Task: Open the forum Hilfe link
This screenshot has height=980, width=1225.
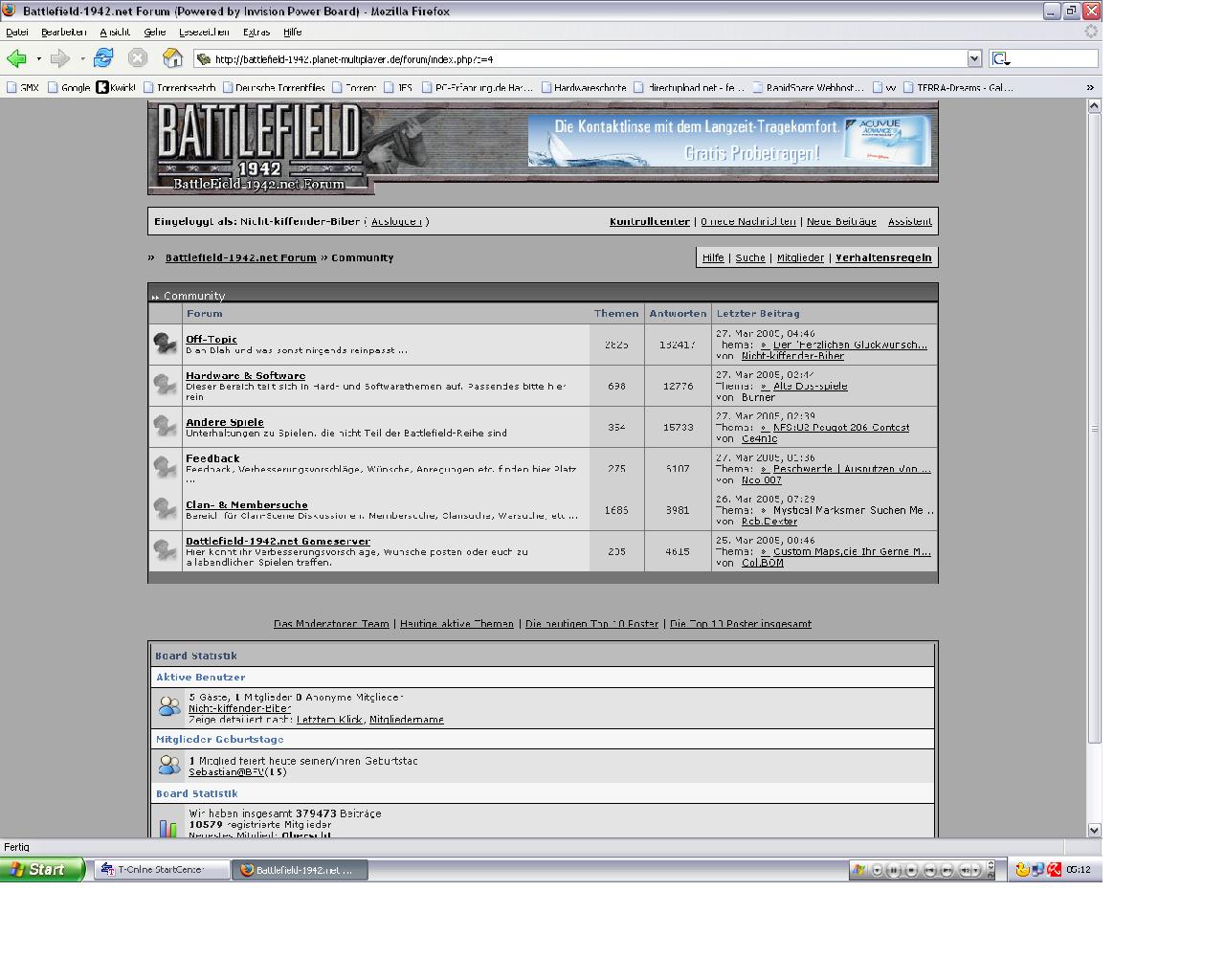Action: [713, 257]
